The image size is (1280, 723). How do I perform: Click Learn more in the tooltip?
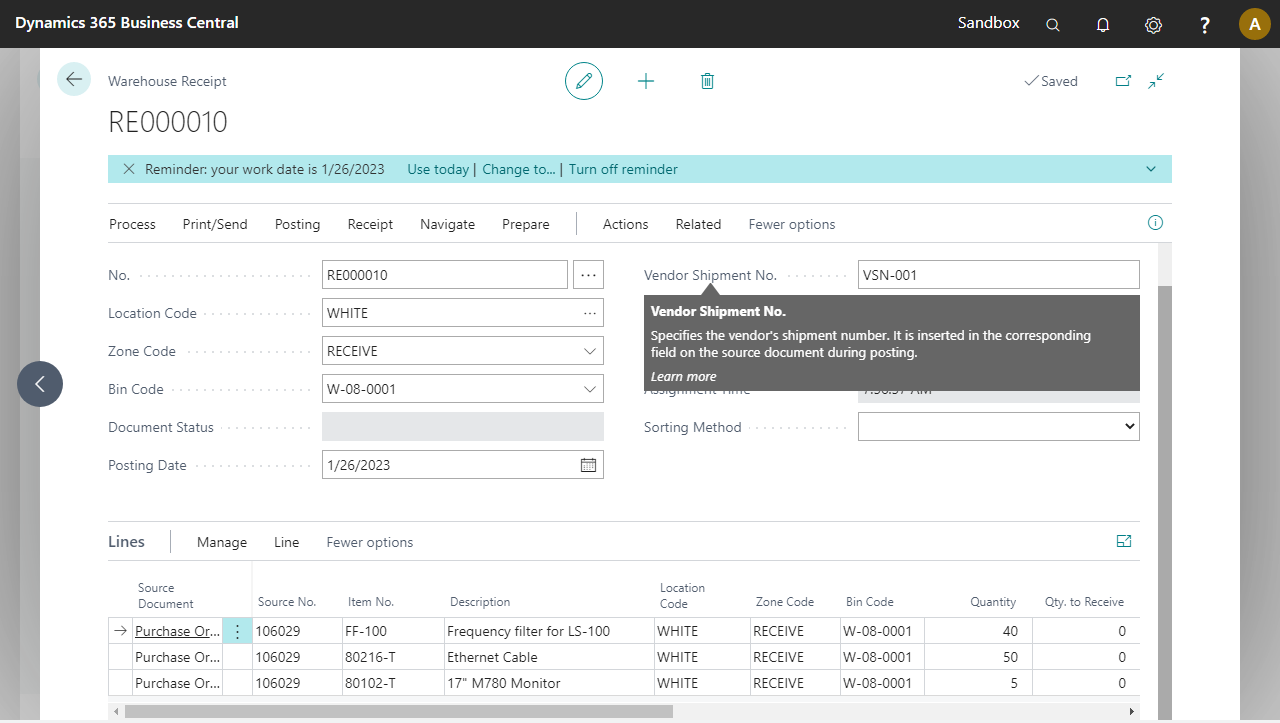[x=683, y=376]
